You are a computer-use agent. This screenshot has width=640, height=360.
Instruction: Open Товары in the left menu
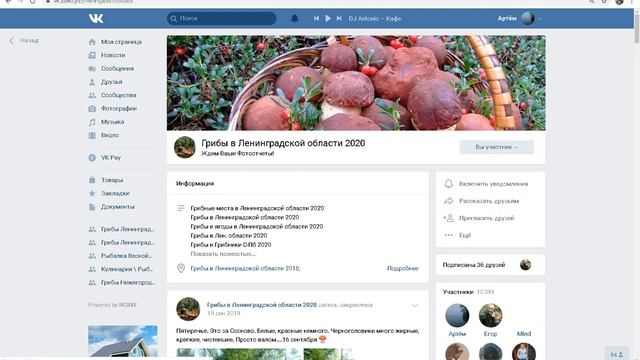pos(112,180)
